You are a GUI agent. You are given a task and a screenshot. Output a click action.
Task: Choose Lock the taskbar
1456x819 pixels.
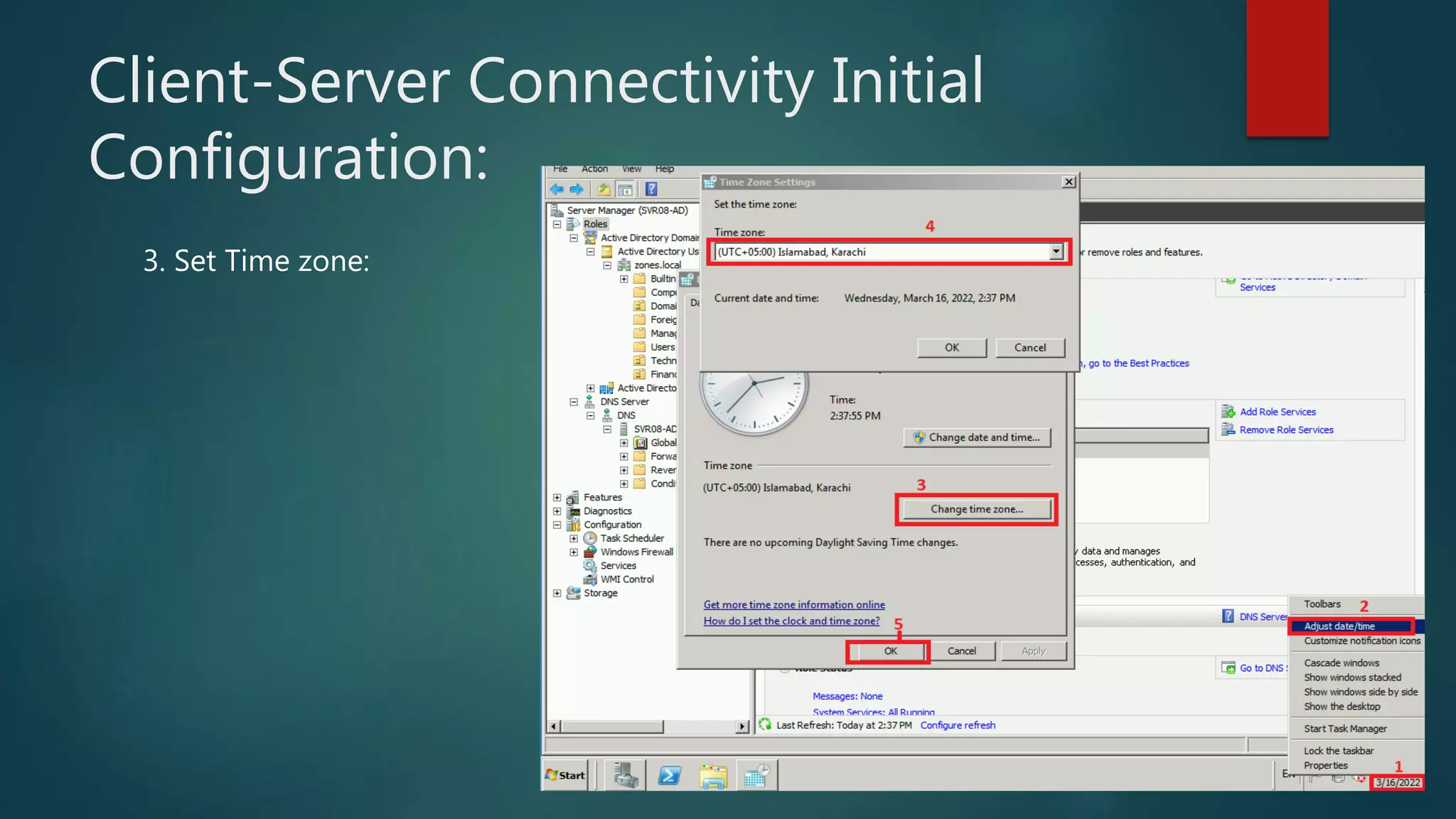(x=1338, y=751)
